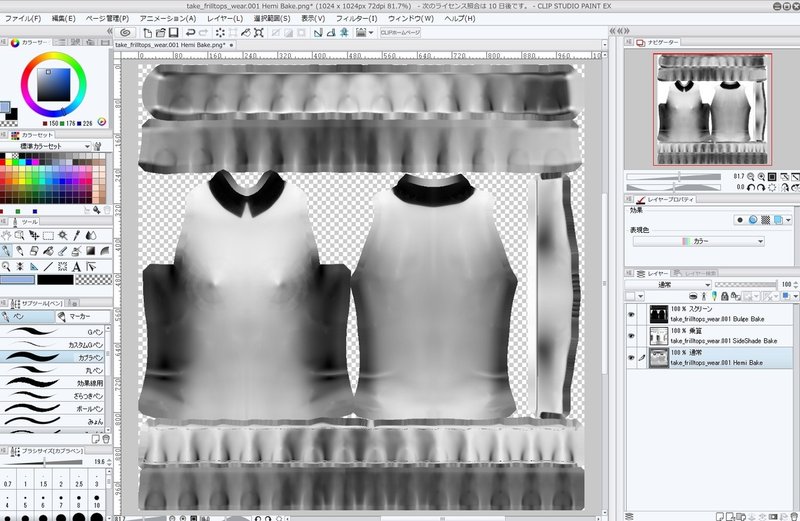
Task: Toggle visibility of Hemi Bake layer
Action: pyautogui.click(x=631, y=358)
